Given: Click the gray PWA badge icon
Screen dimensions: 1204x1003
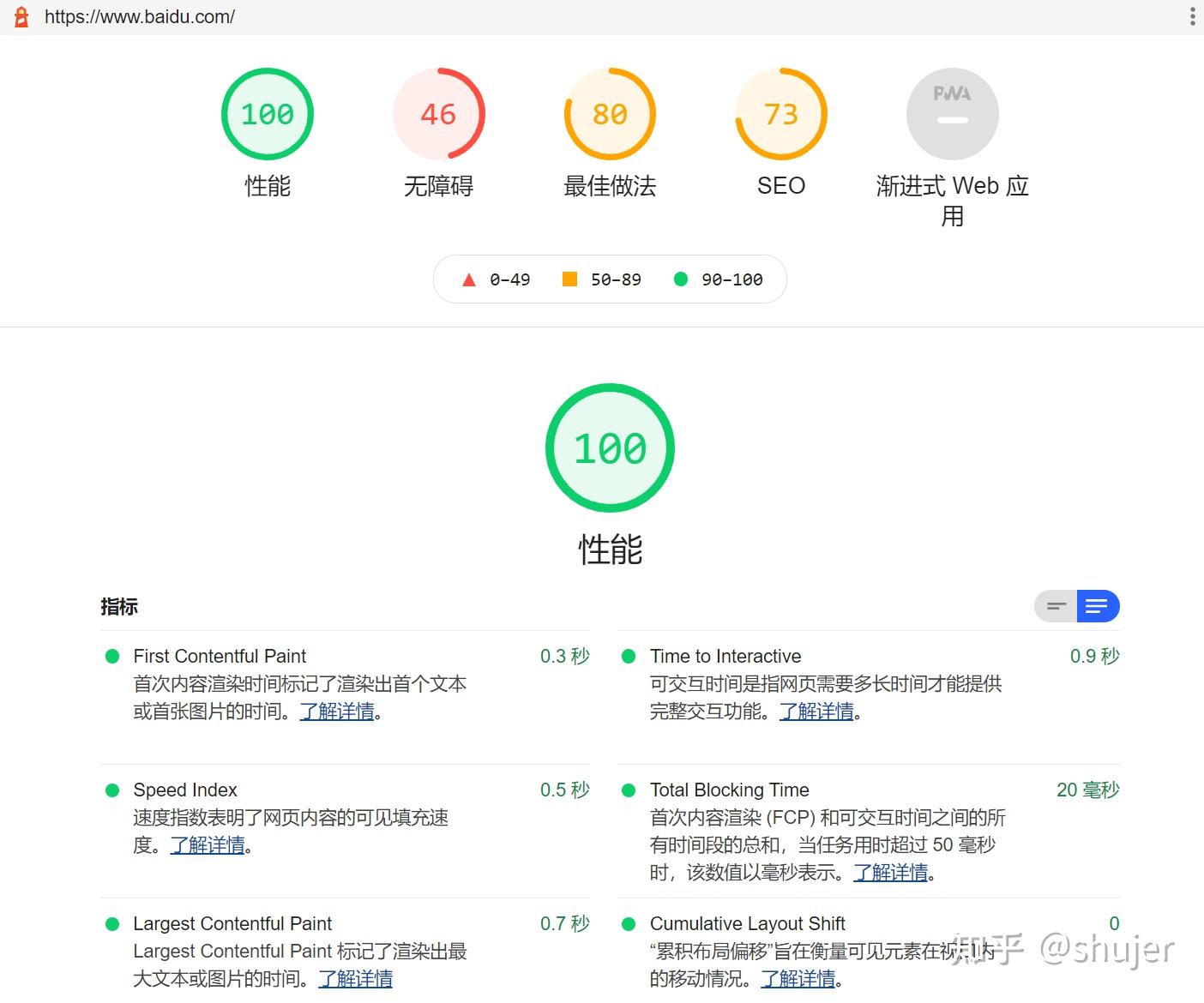Looking at the screenshot, I should [952, 113].
